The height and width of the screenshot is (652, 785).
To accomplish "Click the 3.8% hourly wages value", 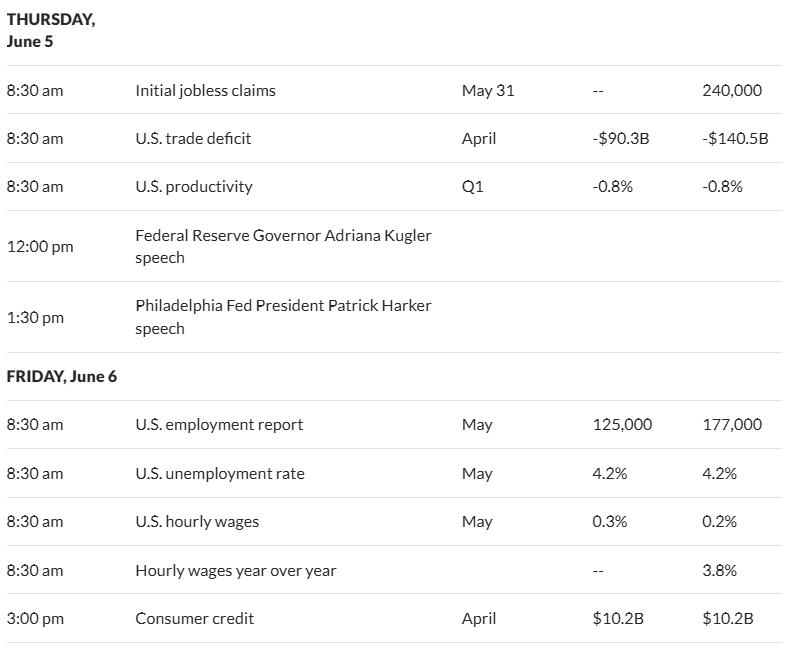I will click(719, 570).
